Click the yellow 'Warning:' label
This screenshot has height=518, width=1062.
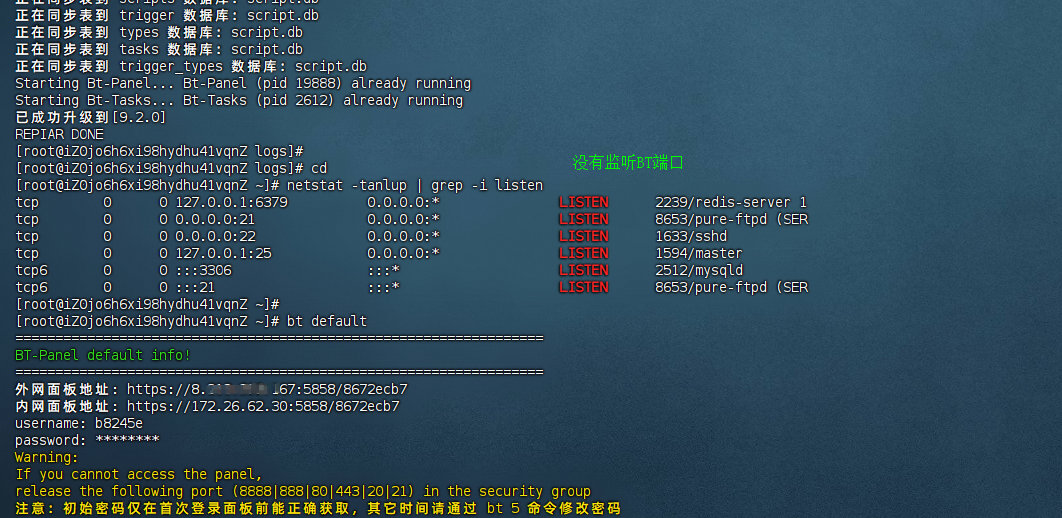click(47, 457)
